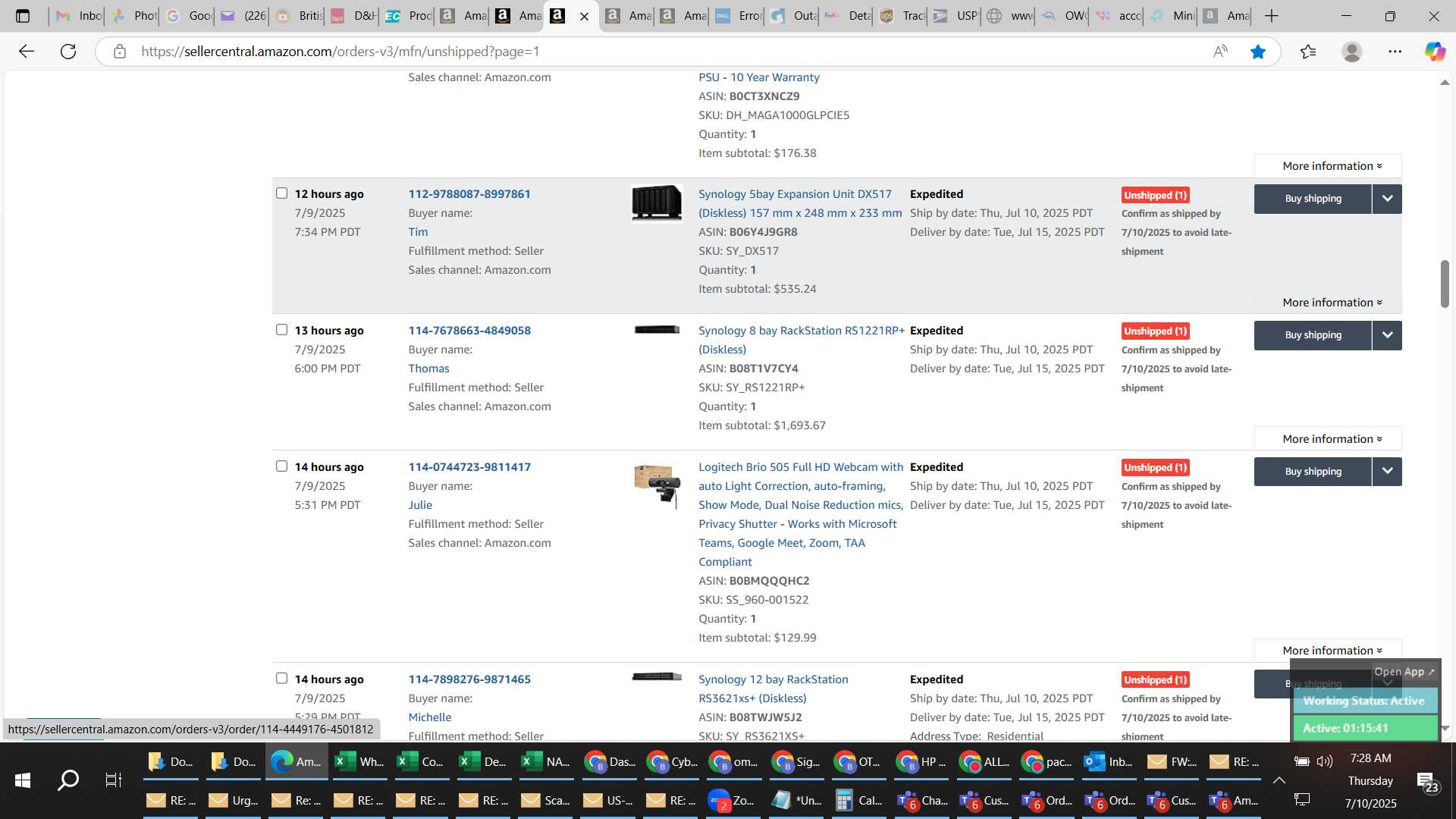Click the Logitech Brio webcam thumbnail
Viewport: 1456px width, 819px height.
(657, 485)
